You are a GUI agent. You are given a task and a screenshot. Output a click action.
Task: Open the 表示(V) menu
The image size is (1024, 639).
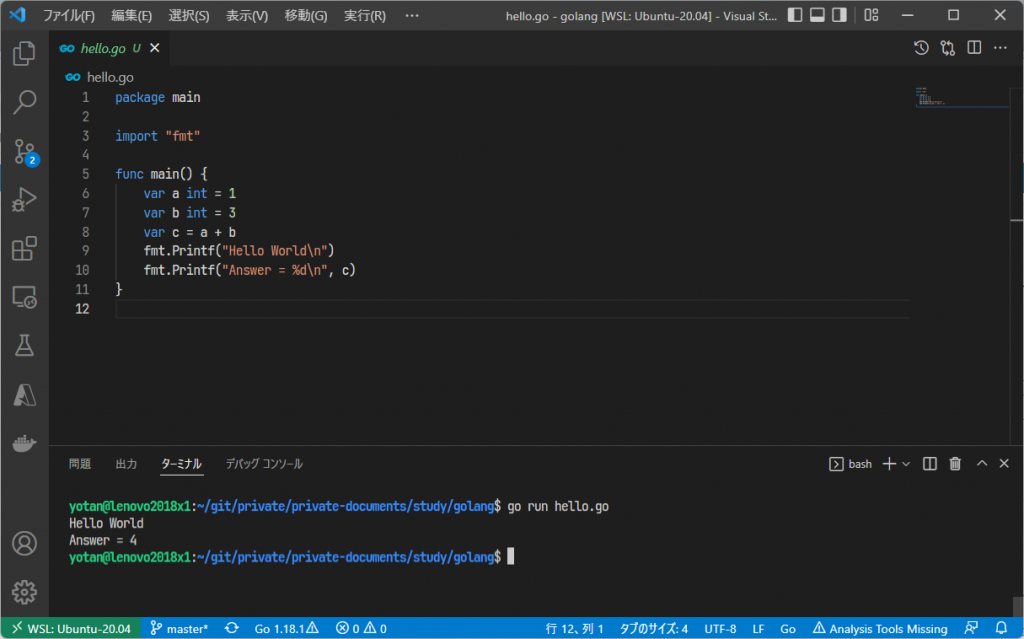coord(247,16)
